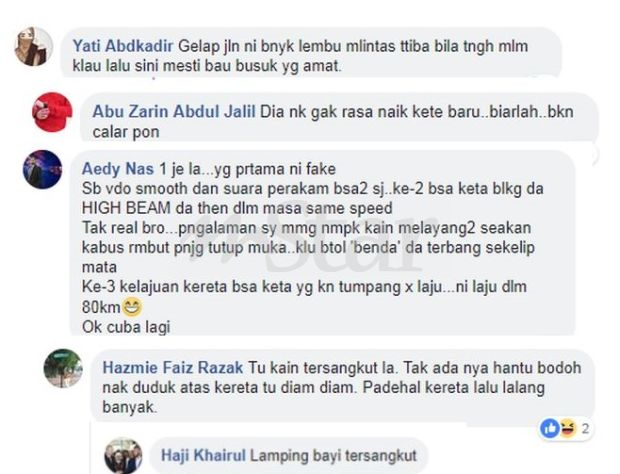Click the grinning emoji after 80km
The height and width of the screenshot is (474, 620).
(x=131, y=307)
